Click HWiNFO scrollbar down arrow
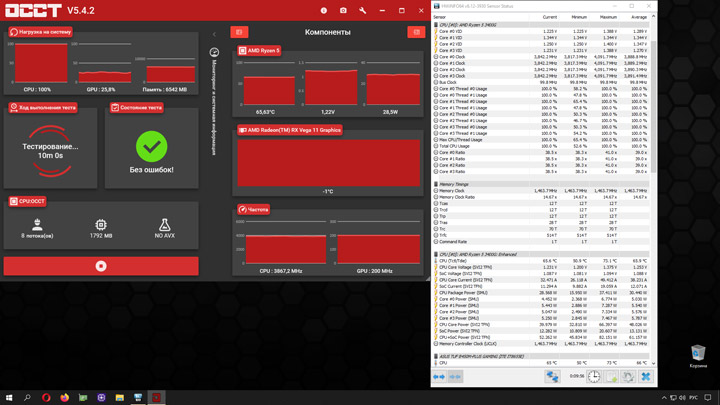Viewport: 720px width, 405px height. pos(653,363)
